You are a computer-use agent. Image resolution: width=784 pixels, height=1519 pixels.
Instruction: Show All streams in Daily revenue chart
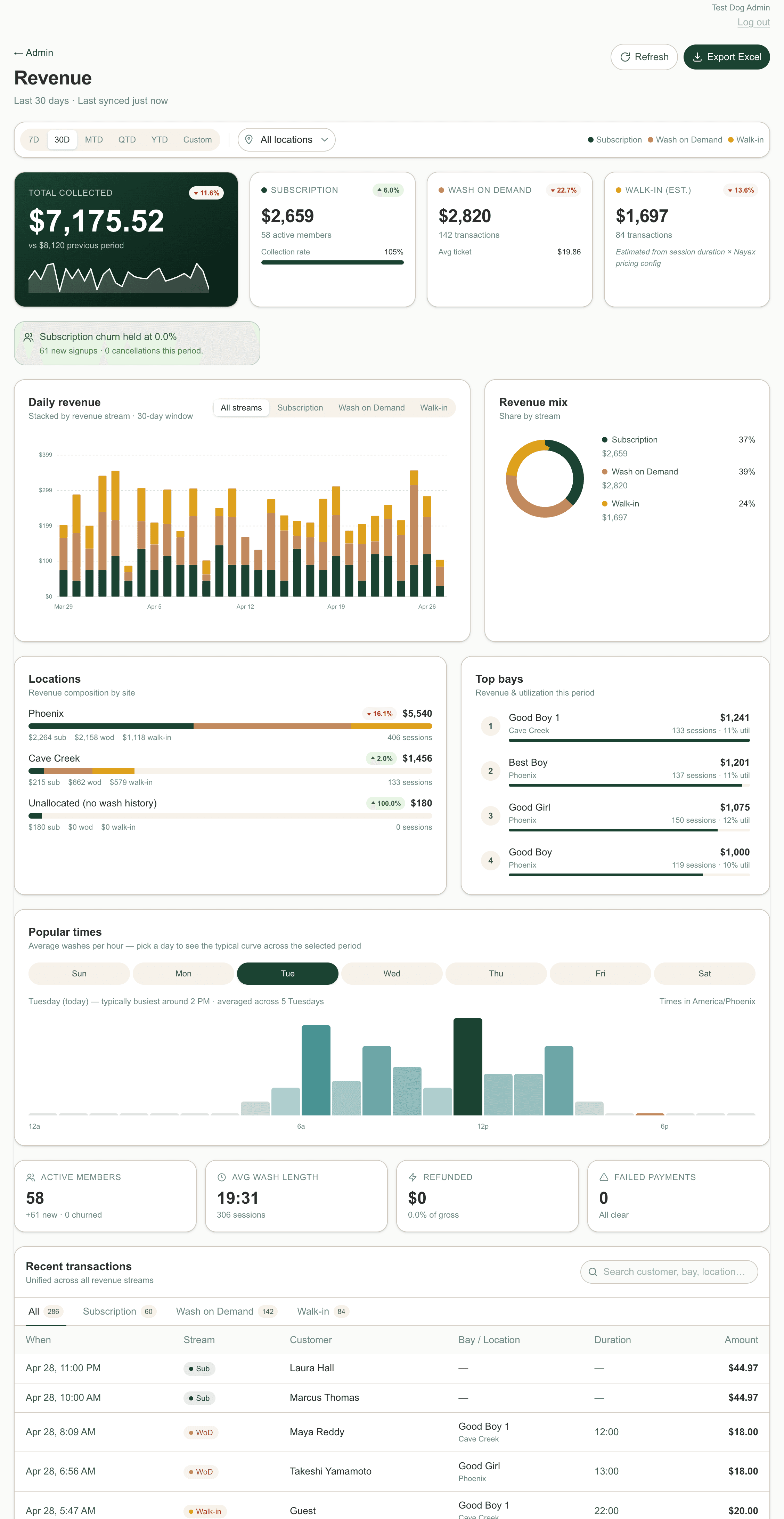[x=241, y=407]
